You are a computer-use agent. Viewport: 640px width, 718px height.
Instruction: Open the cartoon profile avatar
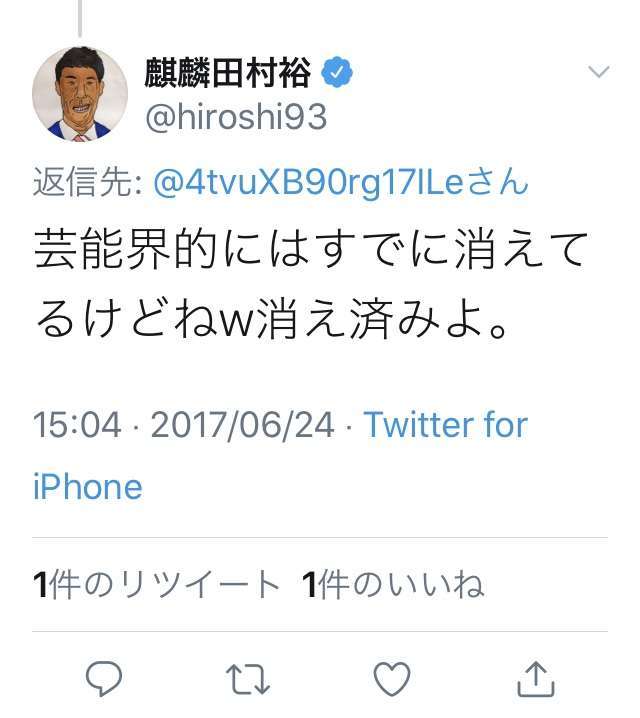coord(80,94)
